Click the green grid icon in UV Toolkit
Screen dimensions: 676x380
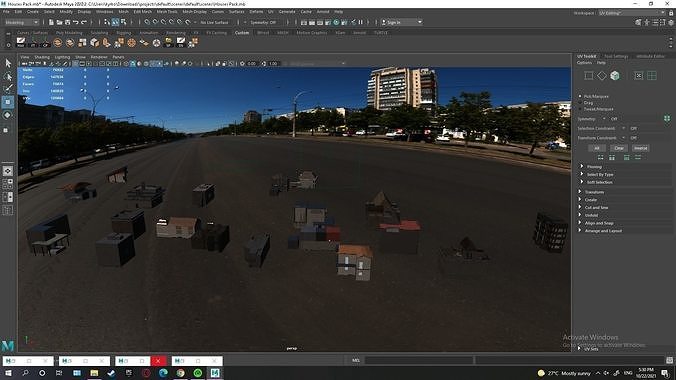coord(652,75)
